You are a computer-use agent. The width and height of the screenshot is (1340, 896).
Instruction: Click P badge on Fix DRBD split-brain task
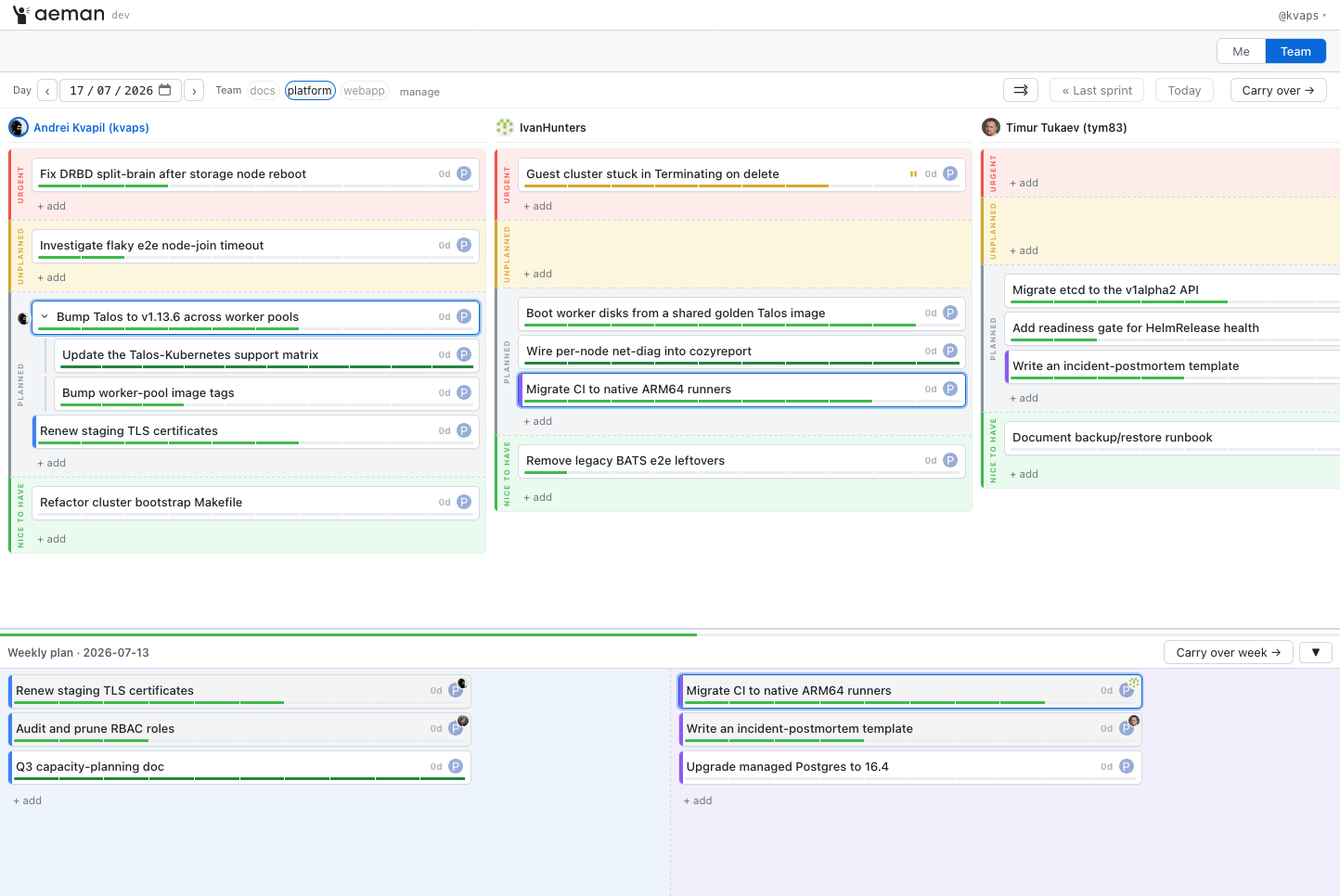464,173
